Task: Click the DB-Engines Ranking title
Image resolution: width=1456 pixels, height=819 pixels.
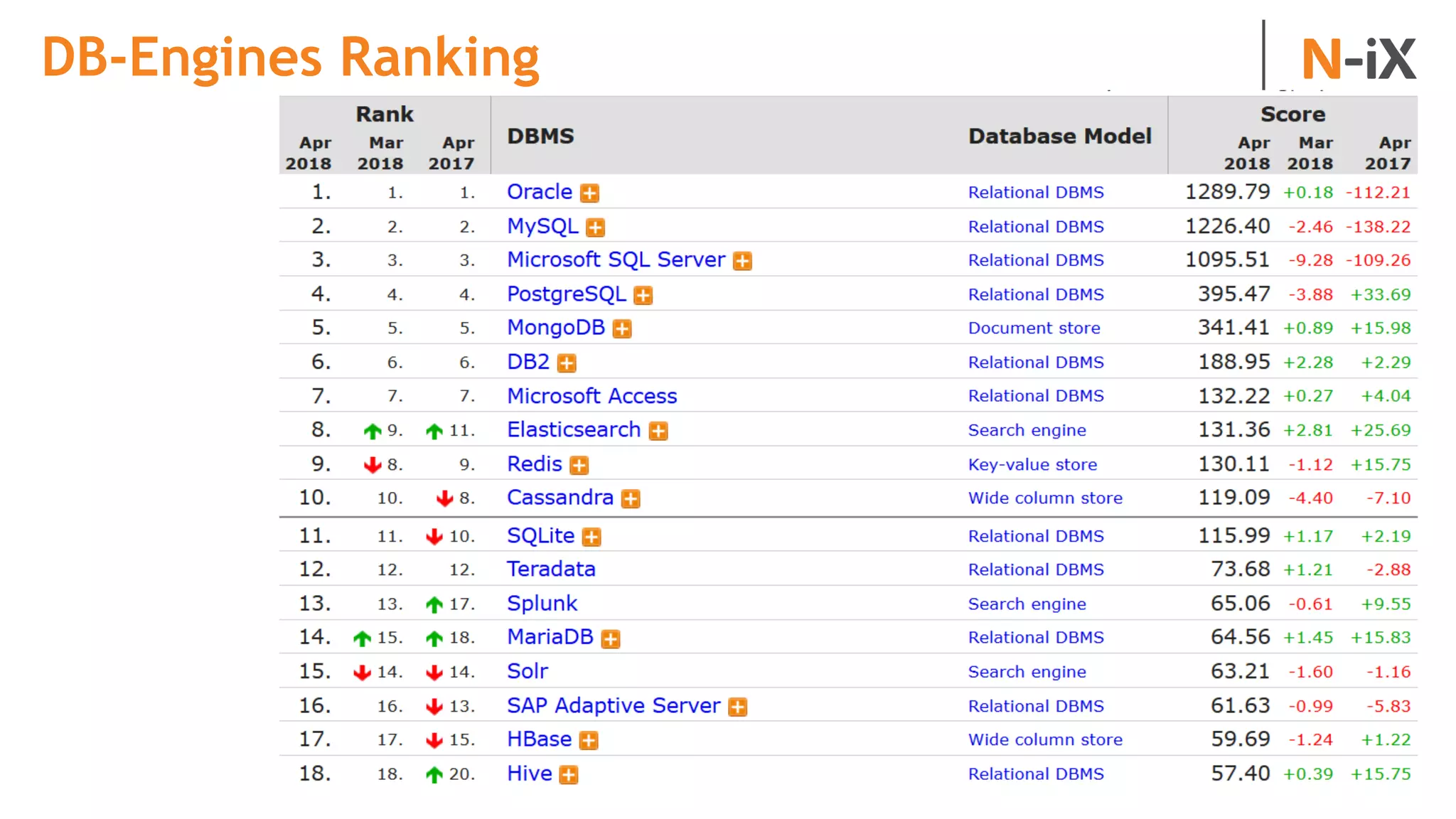Action: 291,58
